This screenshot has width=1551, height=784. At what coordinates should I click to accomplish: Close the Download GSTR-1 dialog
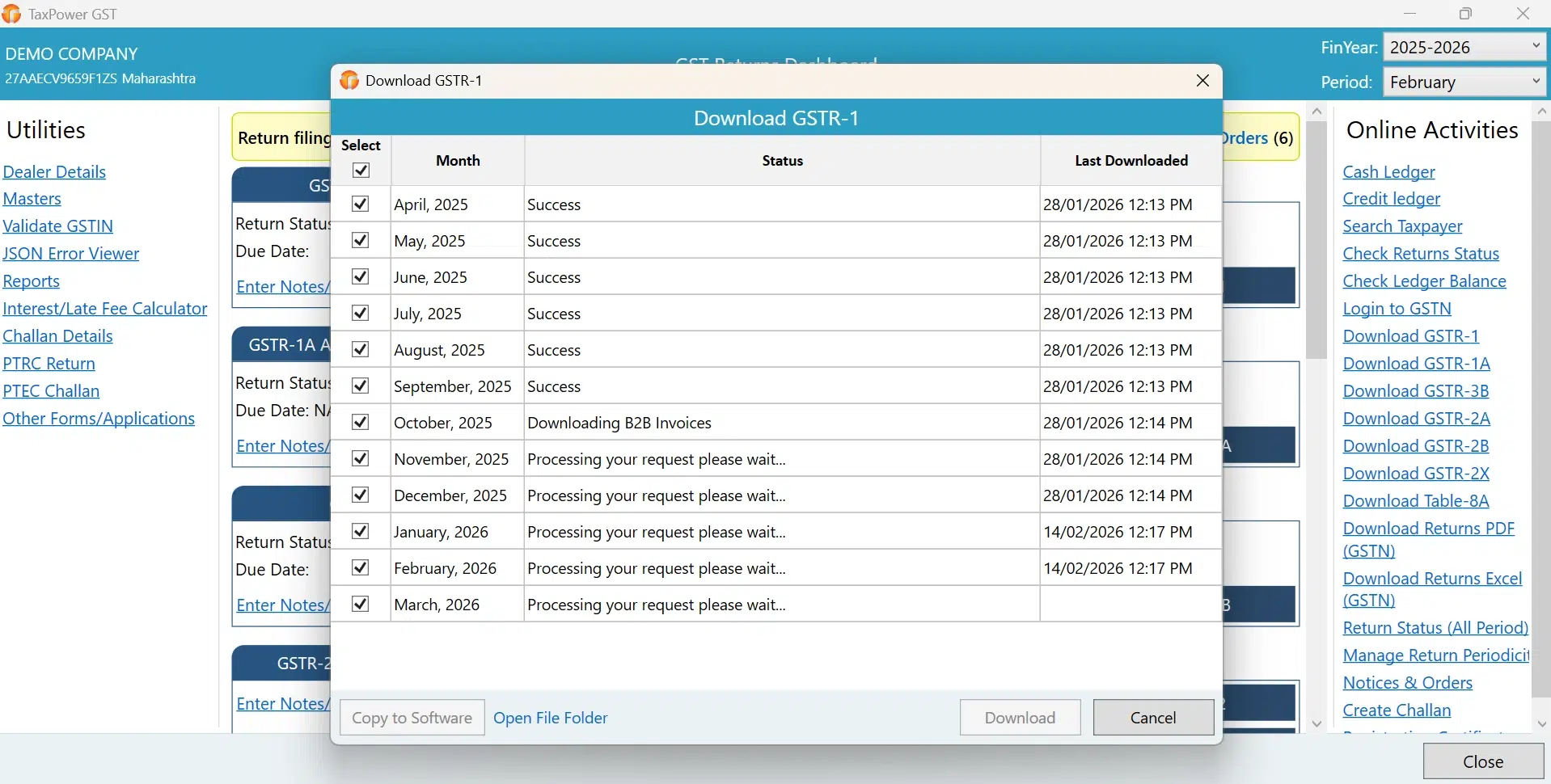tap(1202, 81)
